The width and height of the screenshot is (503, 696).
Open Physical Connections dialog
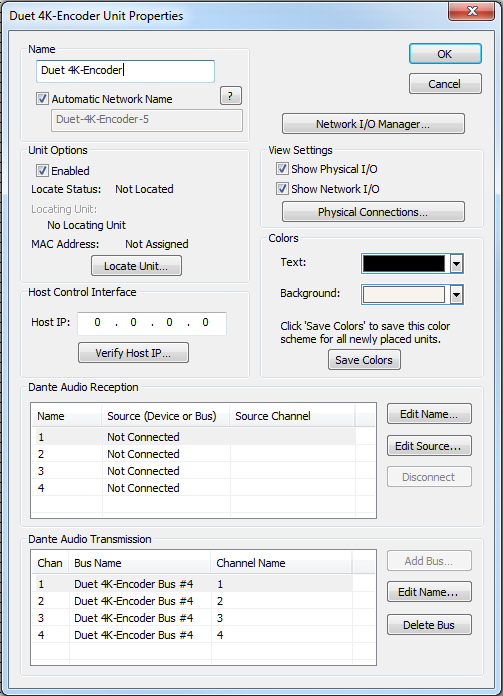point(373,212)
